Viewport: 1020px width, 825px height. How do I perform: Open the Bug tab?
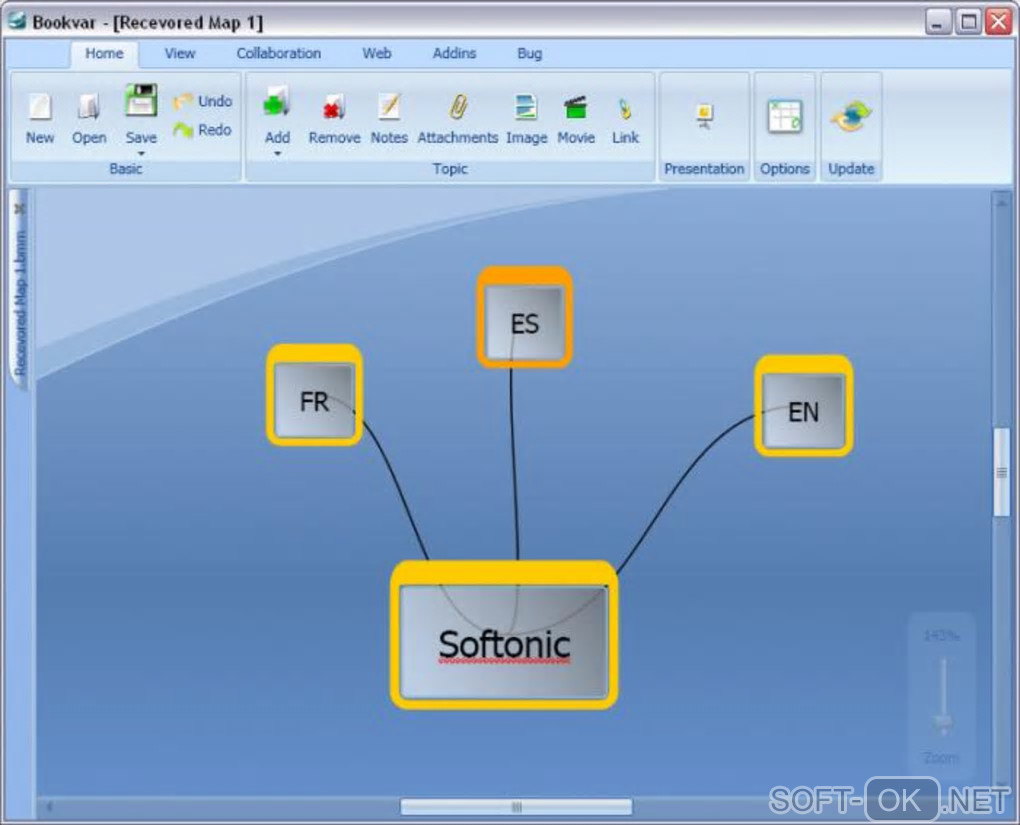click(530, 53)
